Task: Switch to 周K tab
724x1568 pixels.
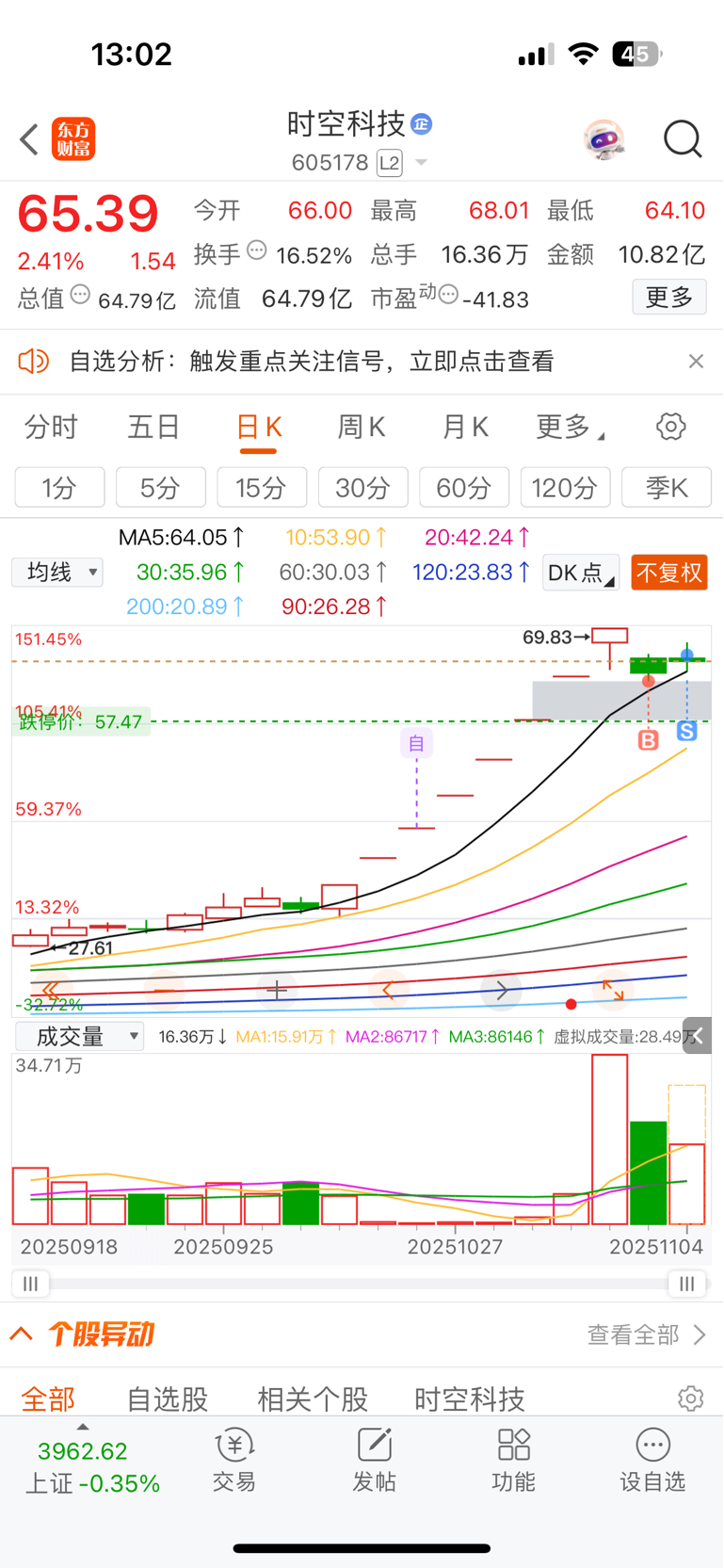Action: pyautogui.click(x=362, y=428)
